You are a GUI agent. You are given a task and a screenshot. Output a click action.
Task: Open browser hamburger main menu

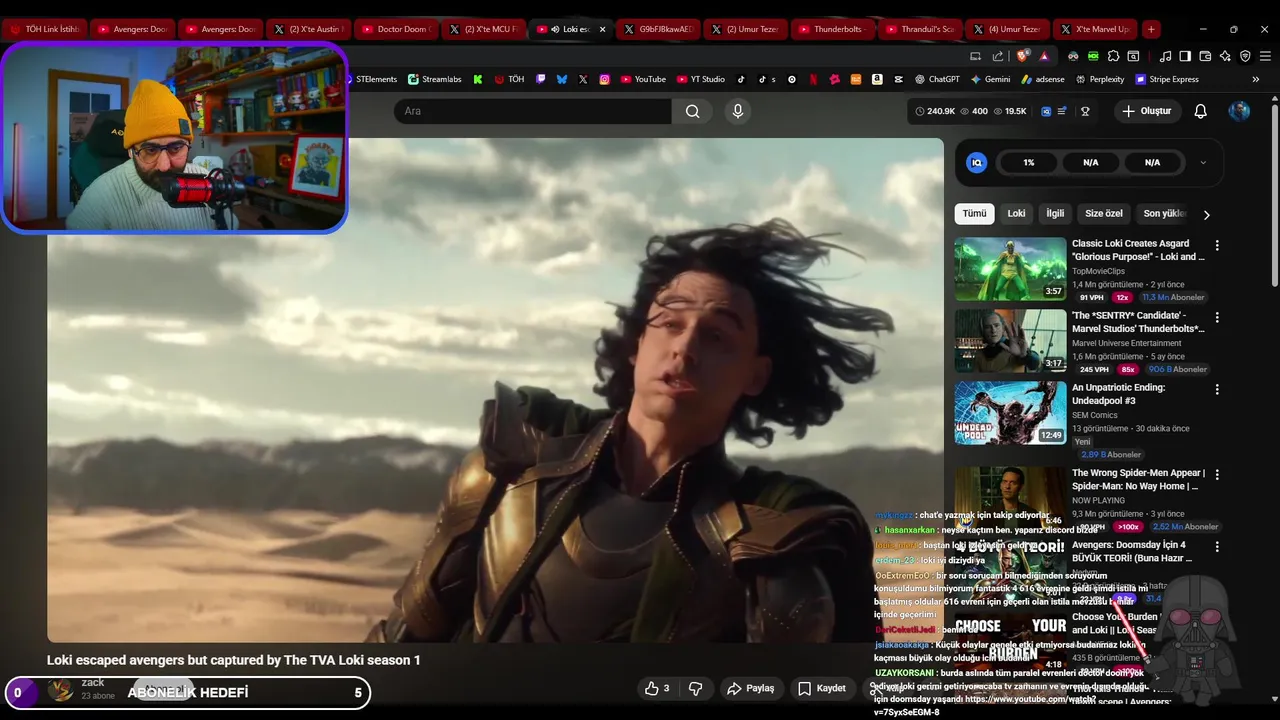1265,56
